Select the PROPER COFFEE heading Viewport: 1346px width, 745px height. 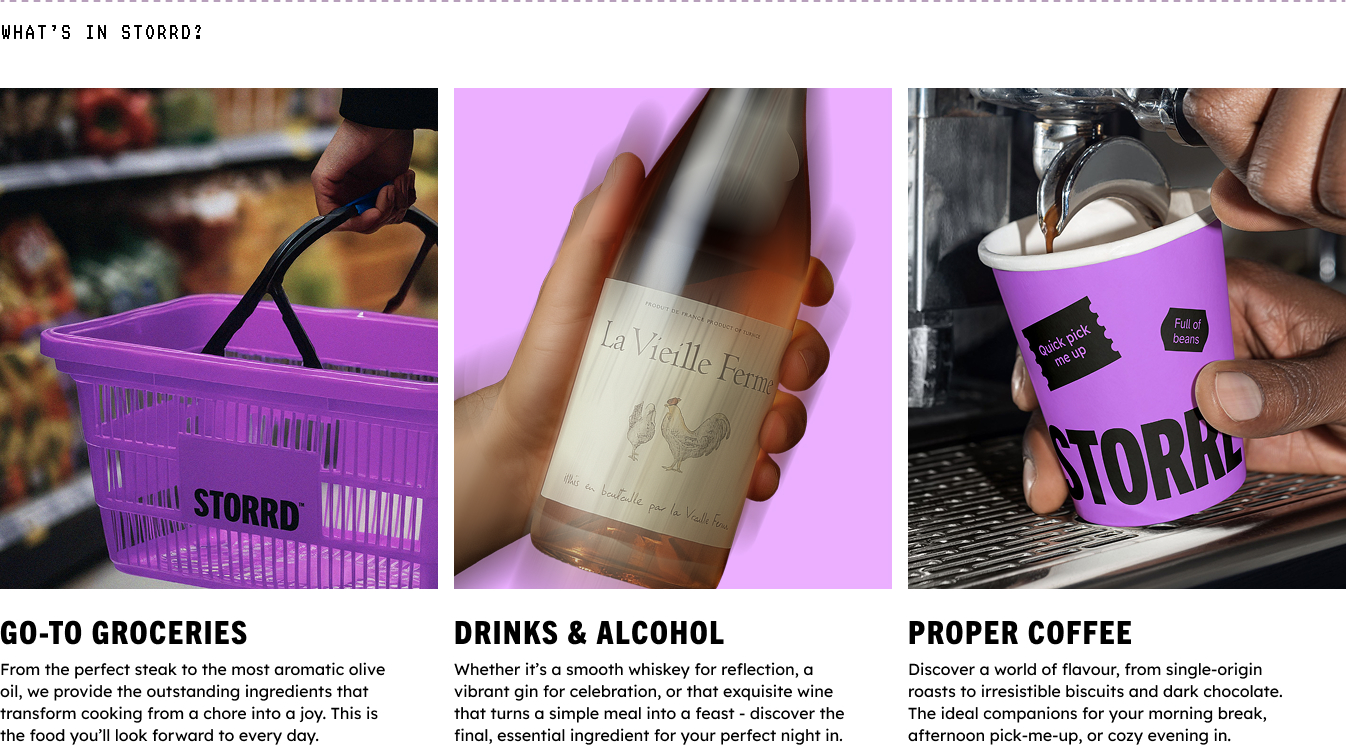(x=1020, y=633)
